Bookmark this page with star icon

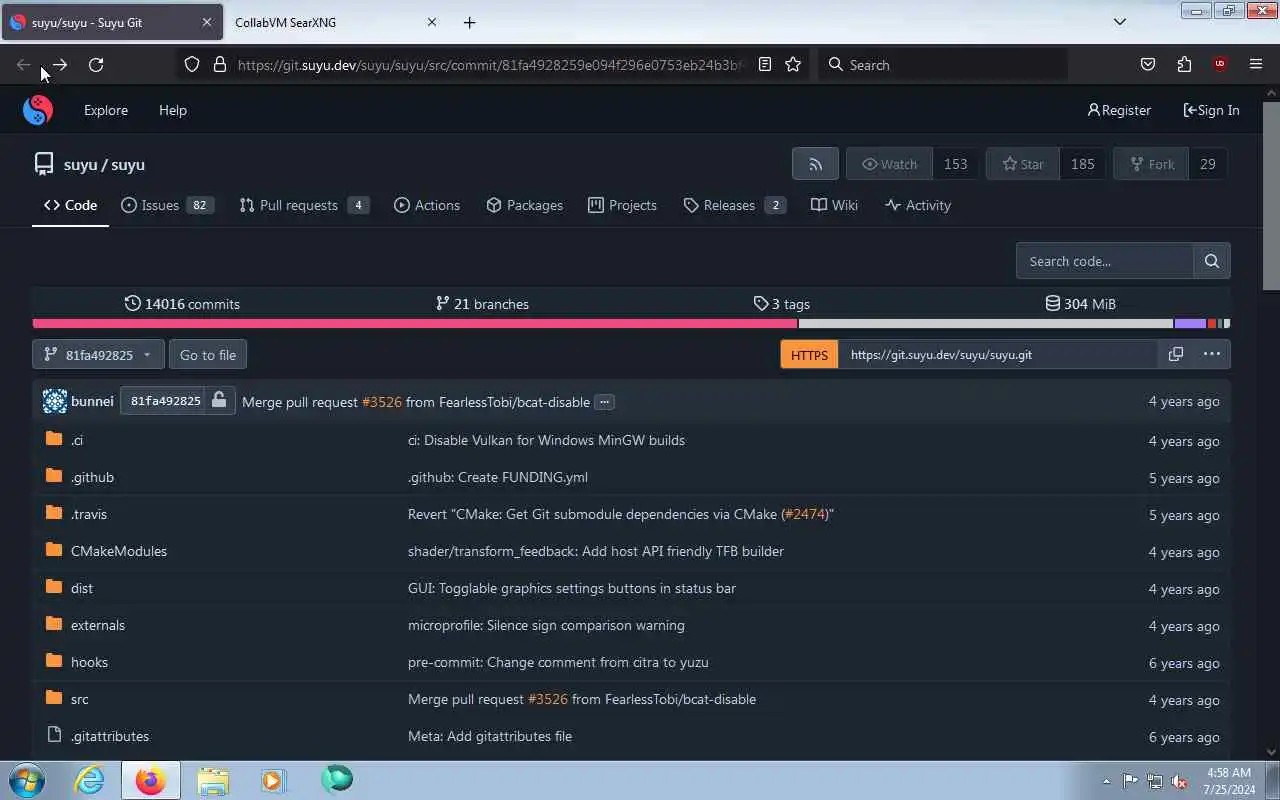[x=793, y=64]
